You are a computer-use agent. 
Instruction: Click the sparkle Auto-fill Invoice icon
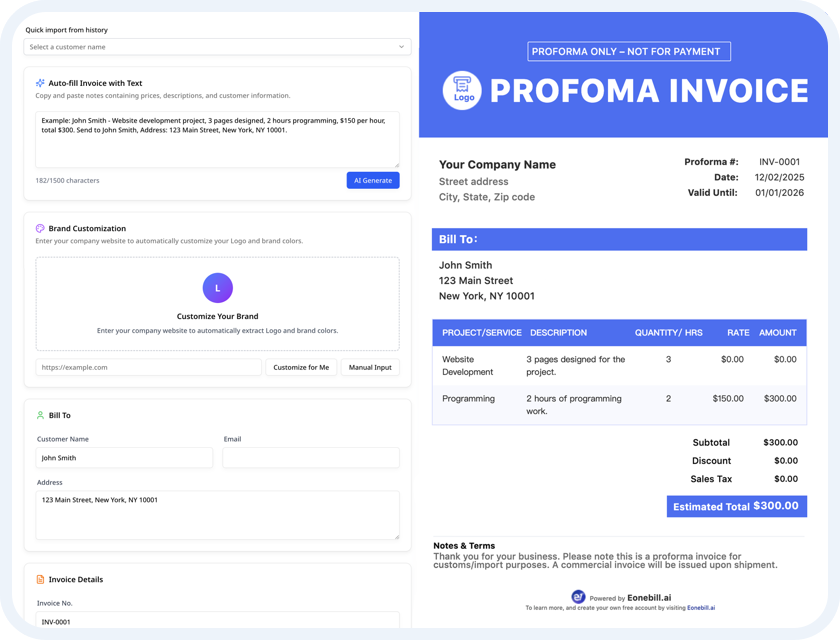40,83
